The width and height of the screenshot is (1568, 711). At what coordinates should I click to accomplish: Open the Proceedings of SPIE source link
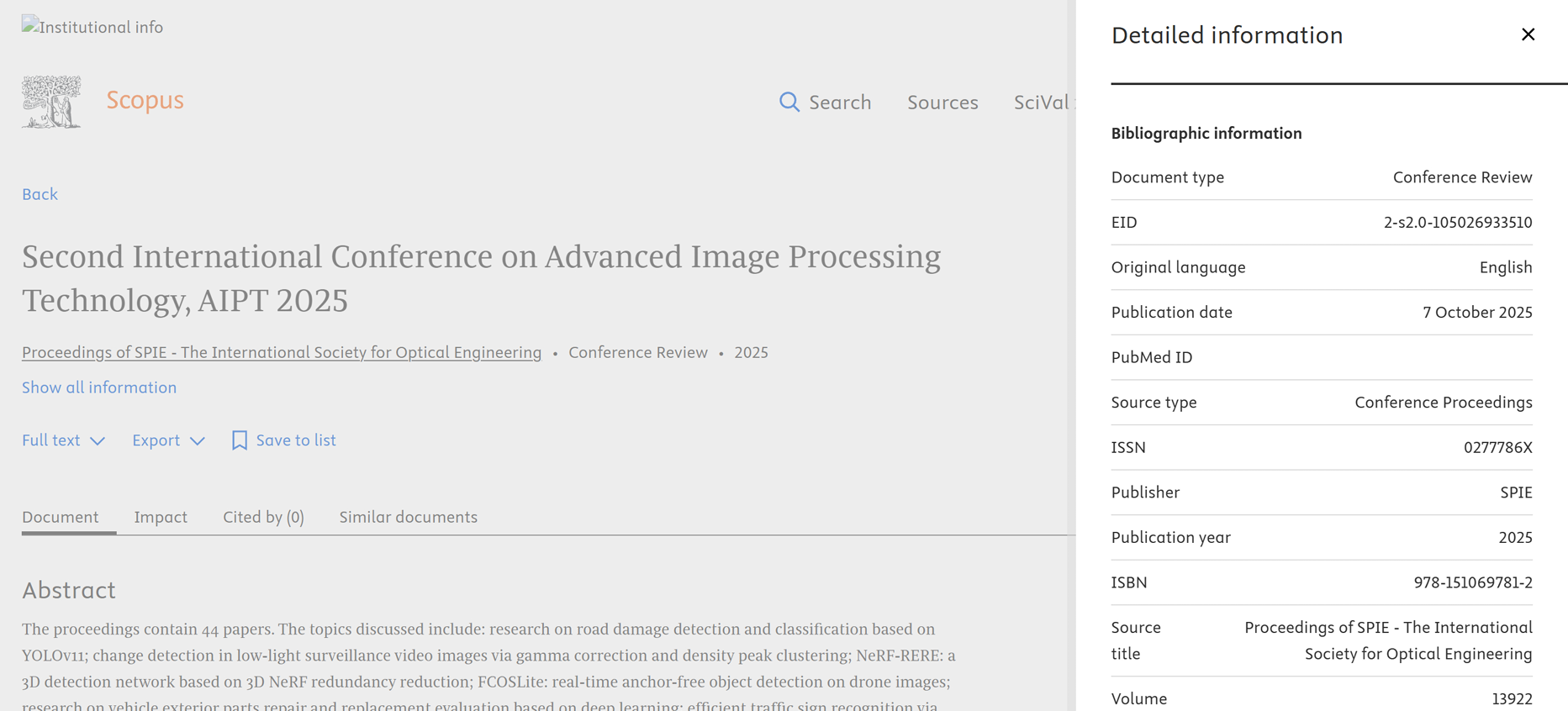pyautogui.click(x=282, y=352)
